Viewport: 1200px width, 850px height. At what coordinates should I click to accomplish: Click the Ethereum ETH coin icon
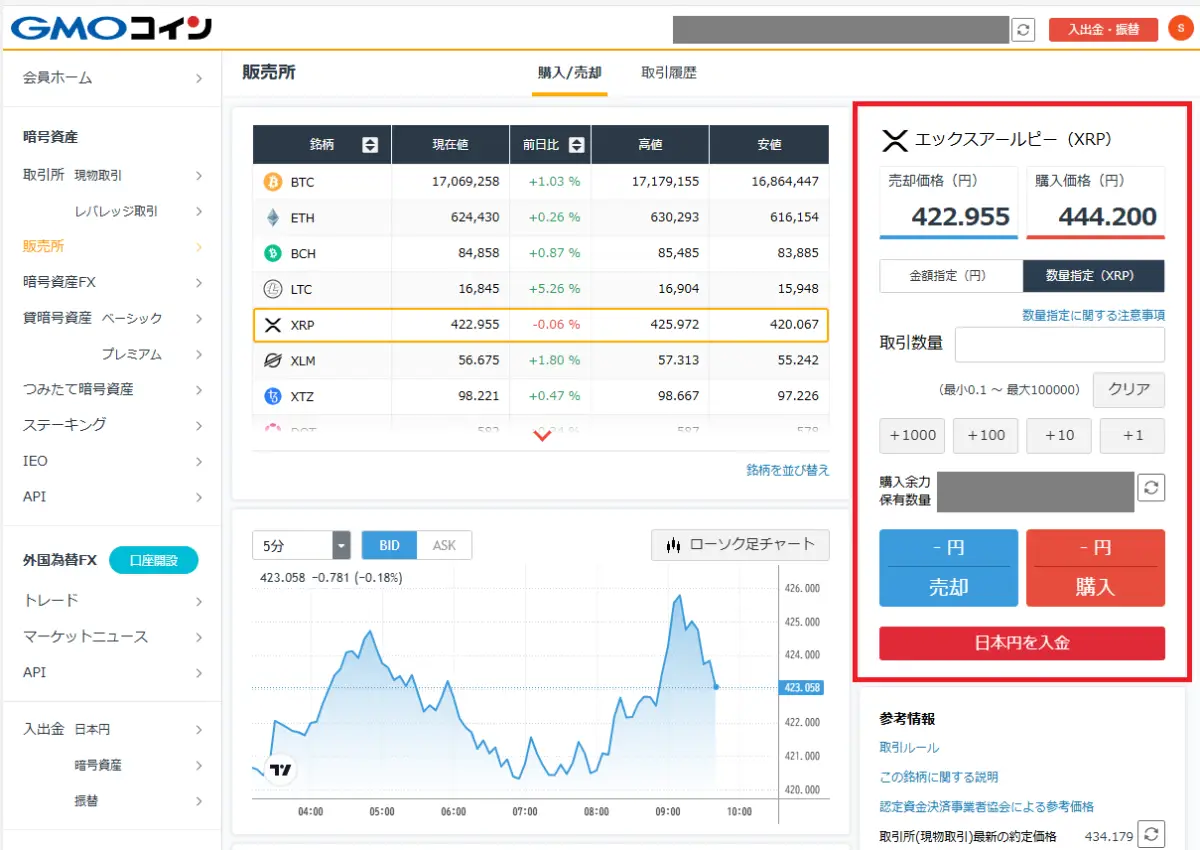[x=272, y=218]
